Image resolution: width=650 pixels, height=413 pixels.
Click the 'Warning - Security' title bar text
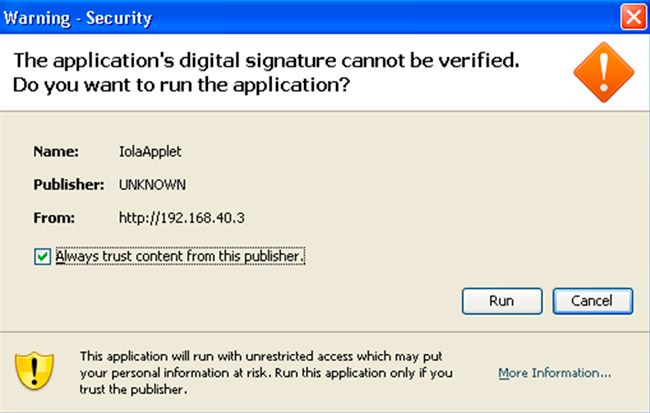point(78,19)
